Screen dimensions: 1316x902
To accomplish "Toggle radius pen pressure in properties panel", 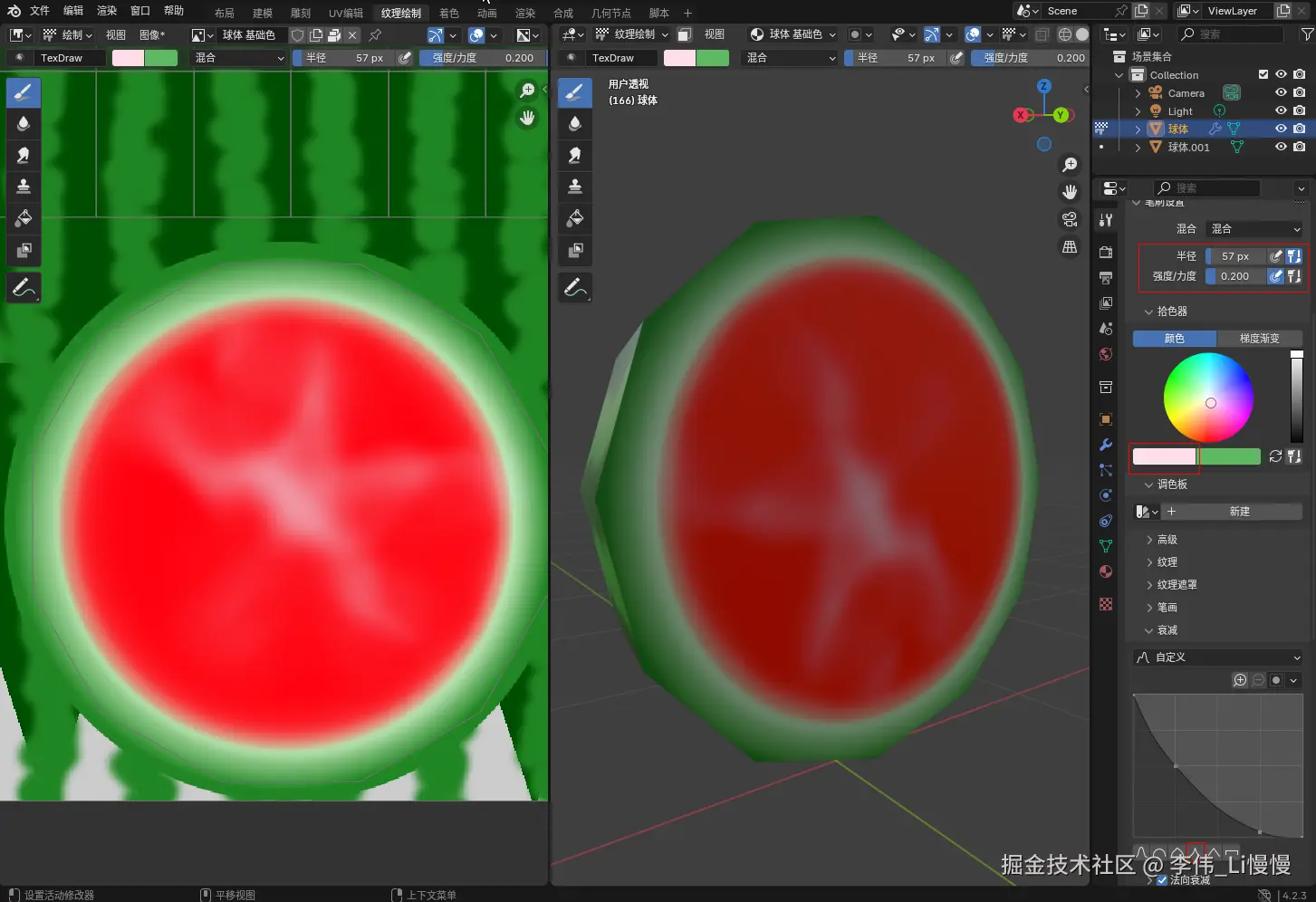I will pos(1275,256).
